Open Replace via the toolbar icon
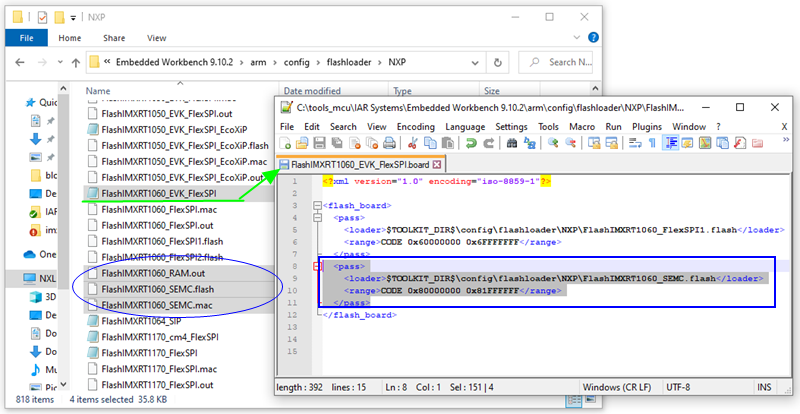This screenshot has width=800, height=414. coord(529,143)
